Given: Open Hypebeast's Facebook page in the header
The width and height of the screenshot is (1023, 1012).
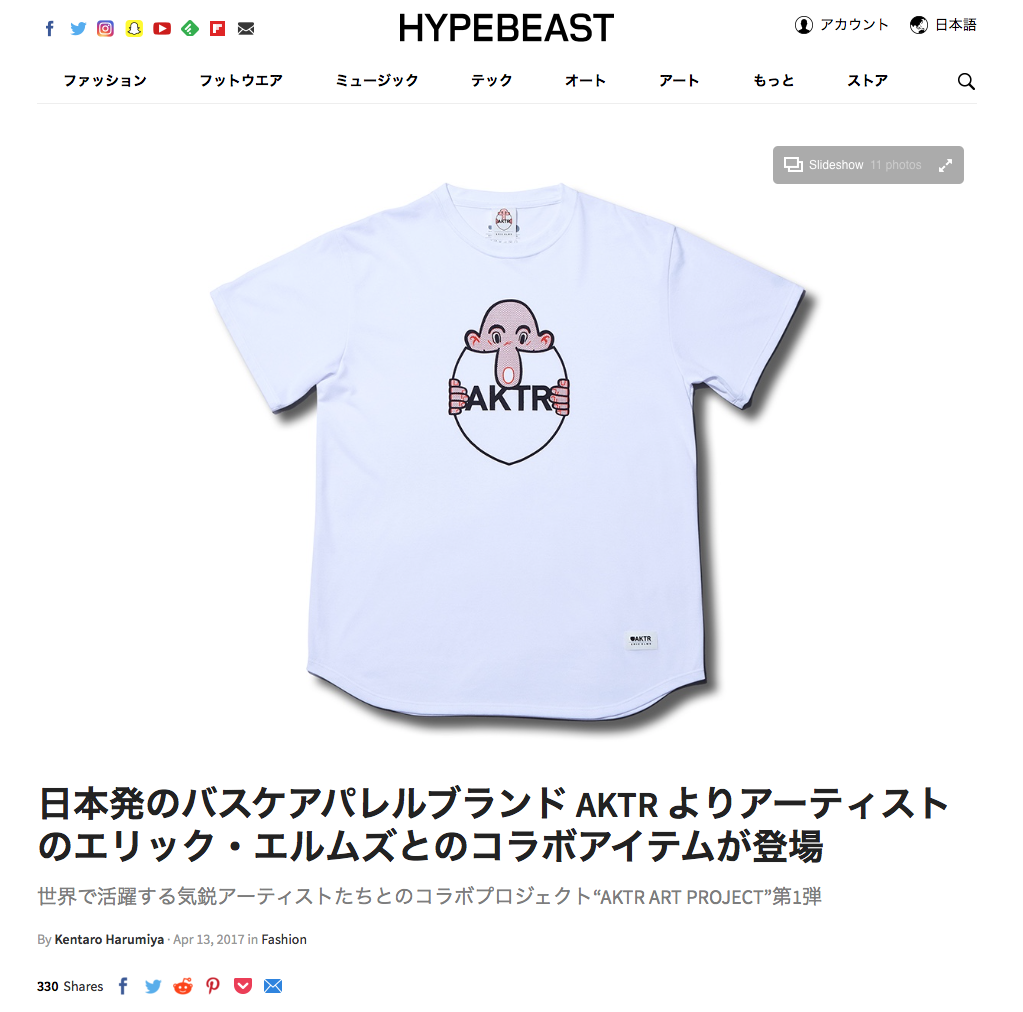Looking at the screenshot, I should [x=50, y=29].
